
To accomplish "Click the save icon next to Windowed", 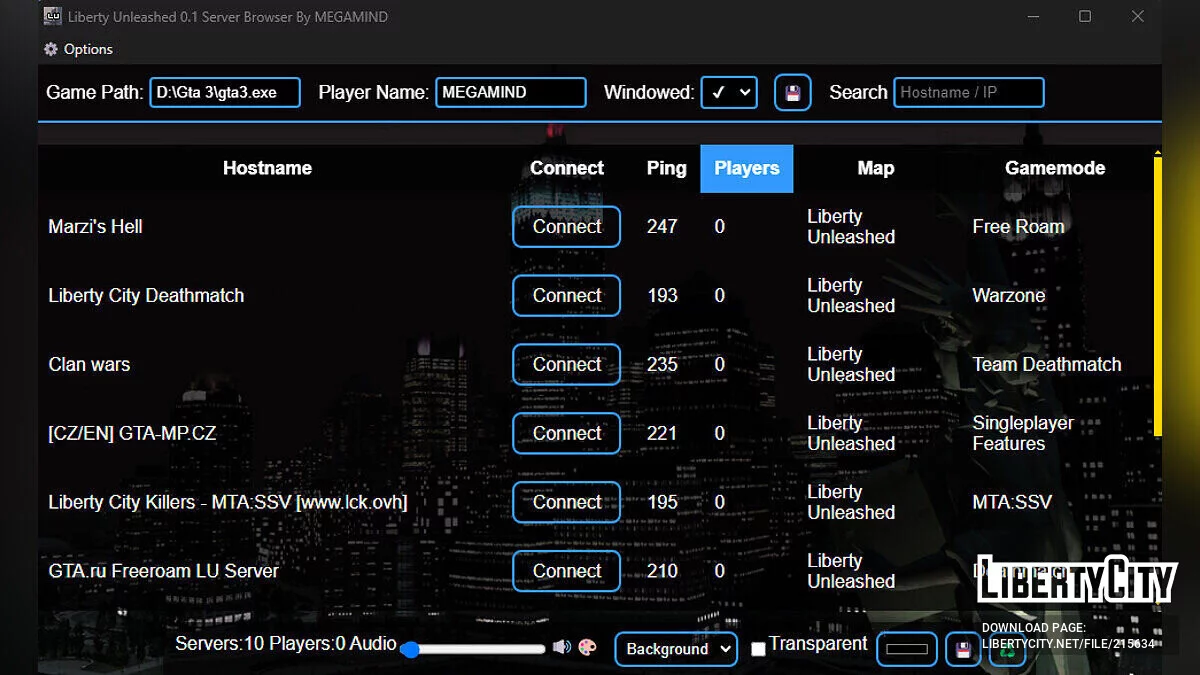I will (792, 93).
